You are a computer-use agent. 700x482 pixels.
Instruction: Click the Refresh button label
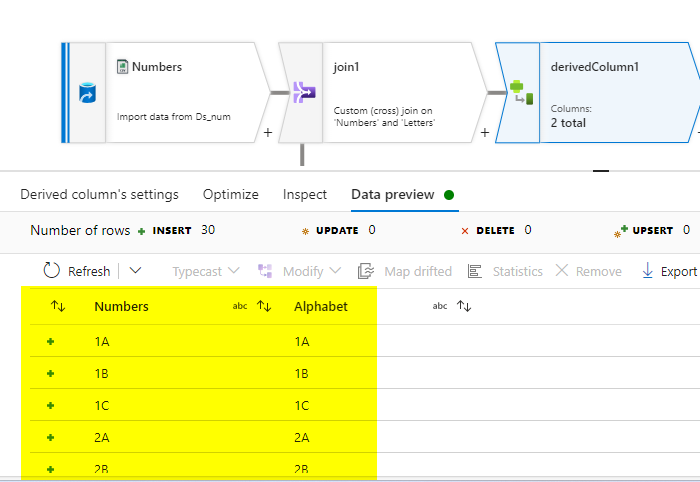[89, 271]
